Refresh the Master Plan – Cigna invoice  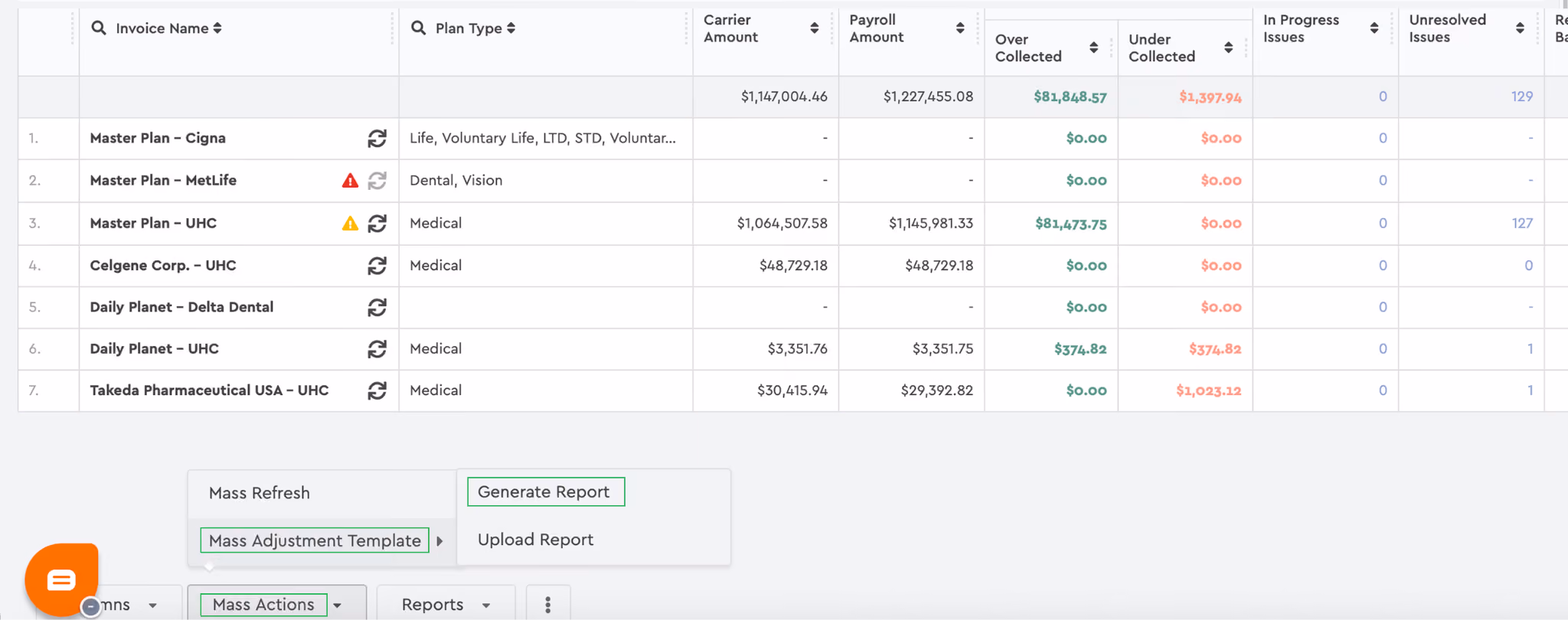[x=377, y=139]
